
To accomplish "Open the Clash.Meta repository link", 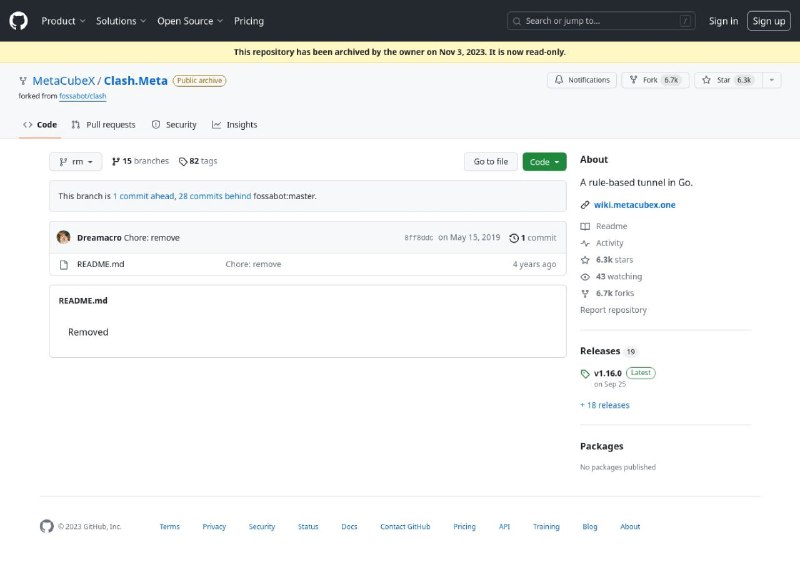I will pos(136,81).
